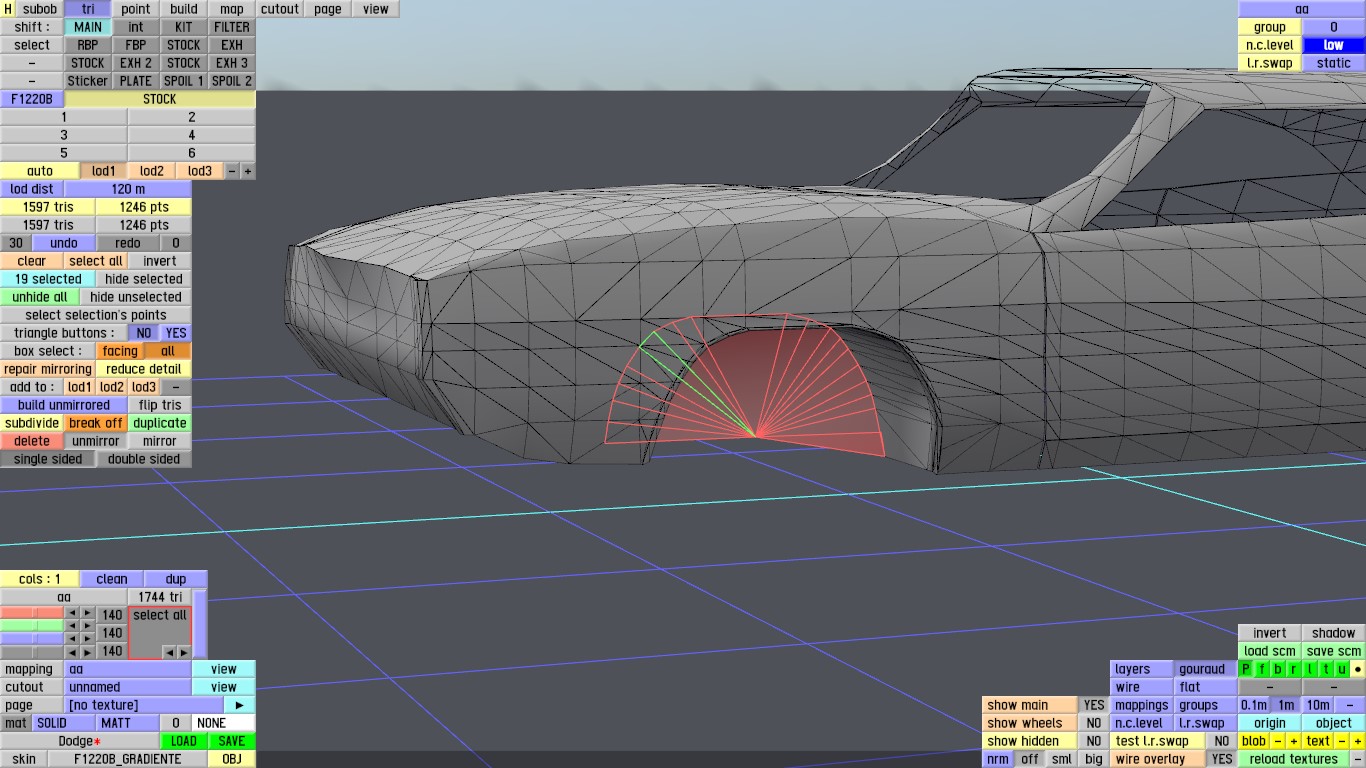Switch to the build mode tab
Image resolution: width=1366 pixels, height=768 pixels.
pos(184,9)
